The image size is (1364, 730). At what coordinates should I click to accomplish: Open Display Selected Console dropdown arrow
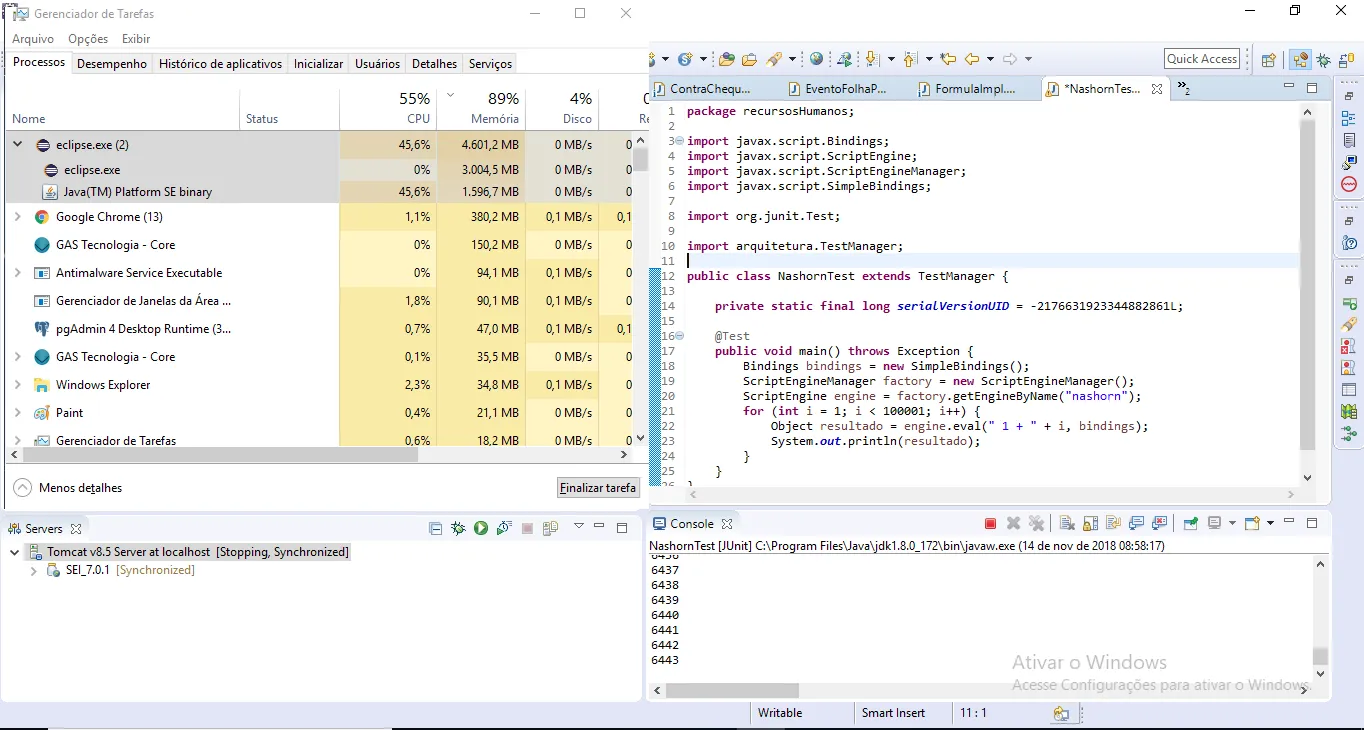click(1232, 523)
